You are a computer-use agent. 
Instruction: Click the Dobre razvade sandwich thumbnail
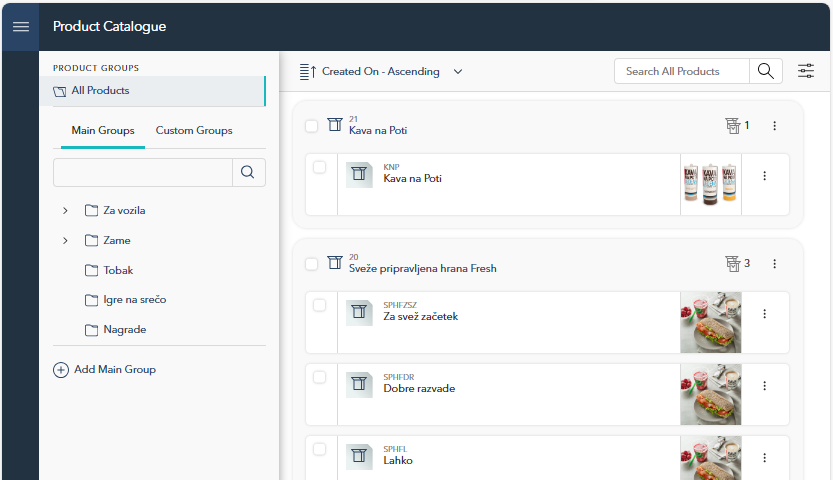[x=711, y=394]
